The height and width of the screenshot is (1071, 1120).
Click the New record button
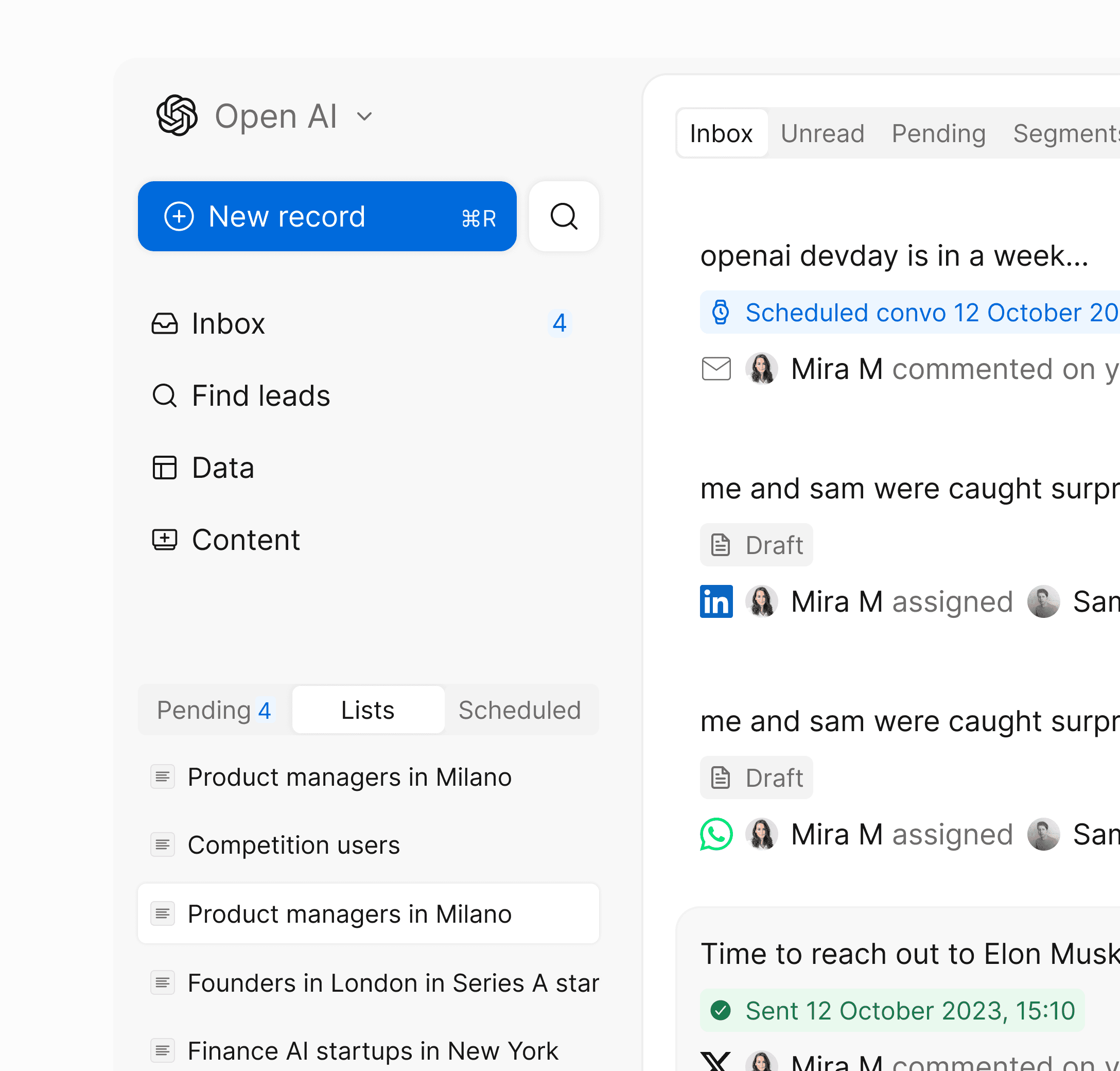pyautogui.click(x=327, y=216)
